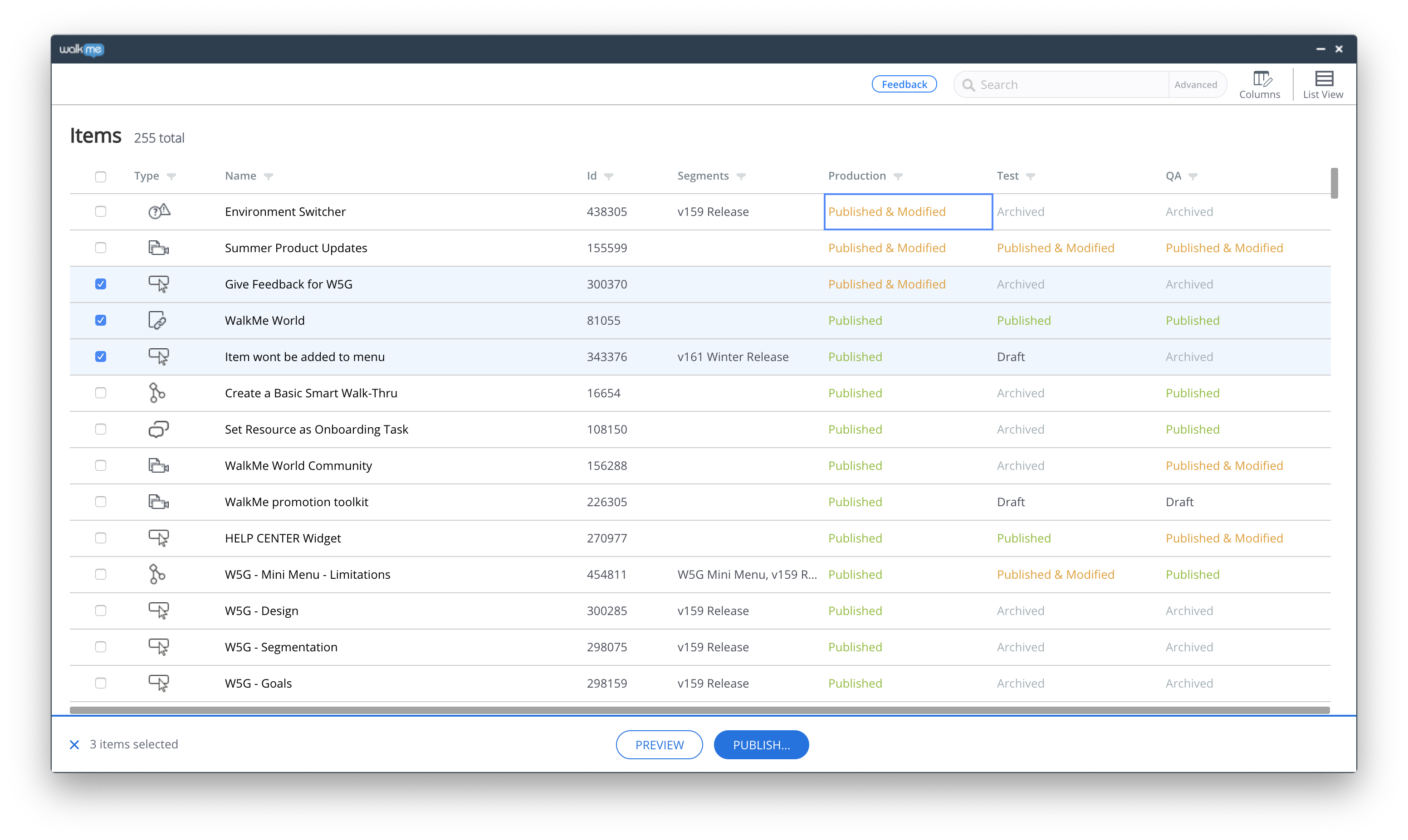
Task: Open the Type column filter dropdown
Action: 171,176
